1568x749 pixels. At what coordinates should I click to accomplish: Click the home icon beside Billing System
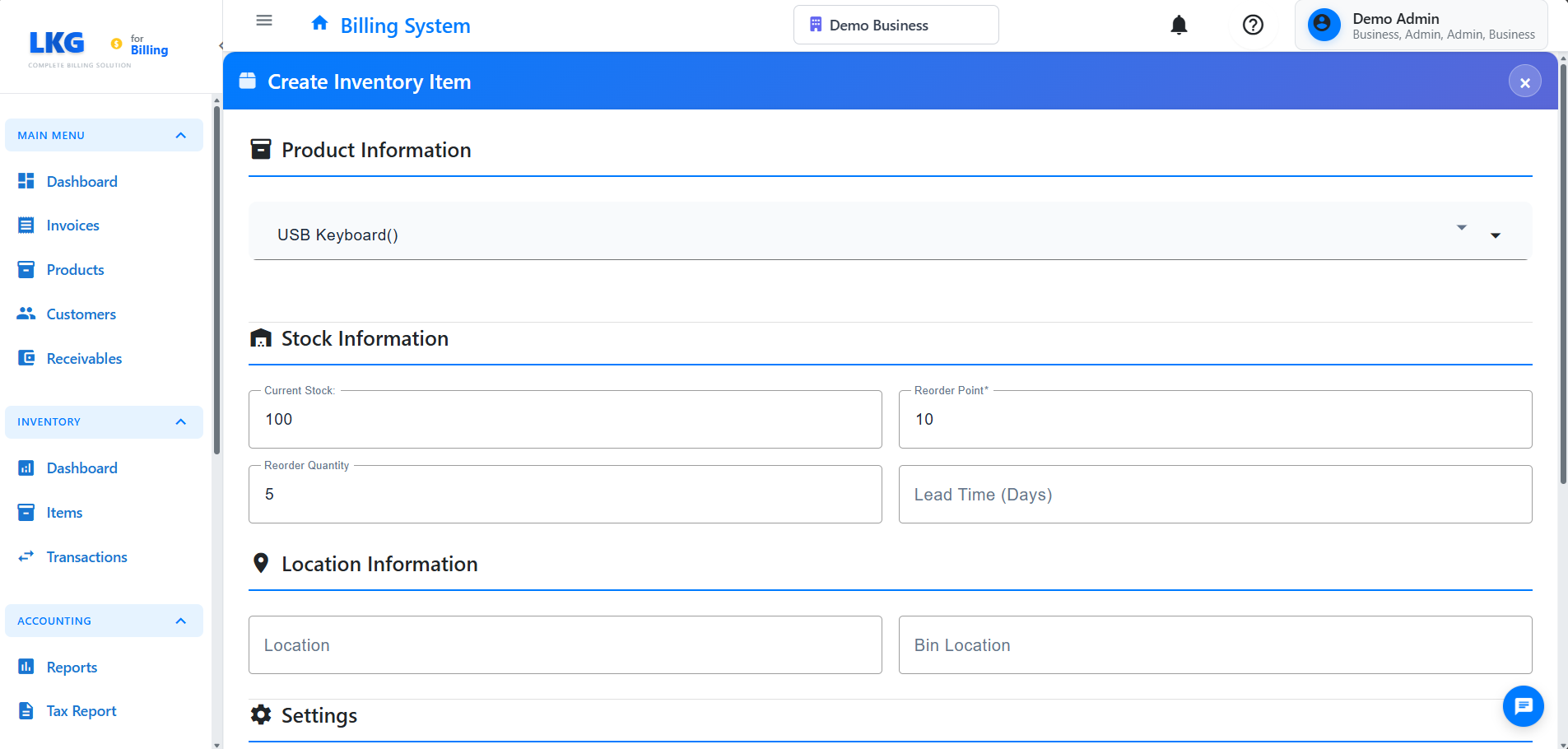319,23
